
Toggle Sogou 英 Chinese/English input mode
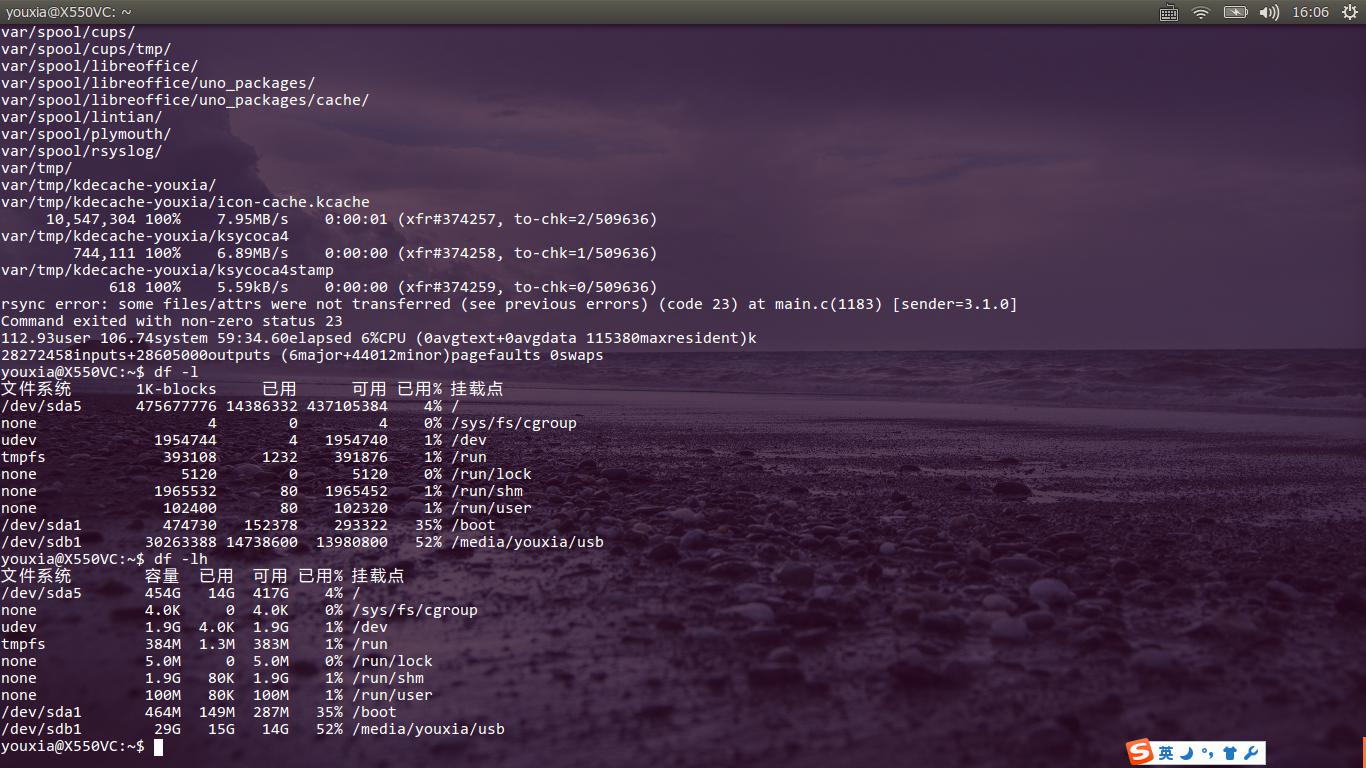[x=1166, y=753]
